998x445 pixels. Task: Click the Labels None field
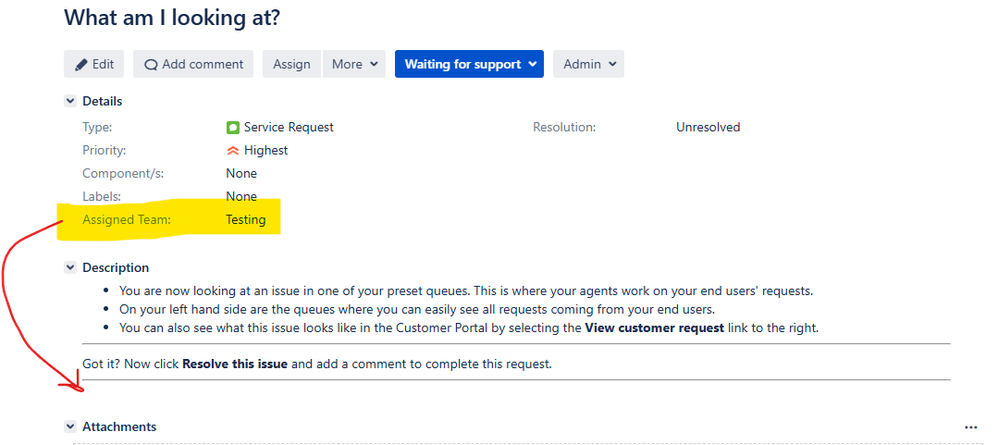pyautogui.click(x=241, y=196)
